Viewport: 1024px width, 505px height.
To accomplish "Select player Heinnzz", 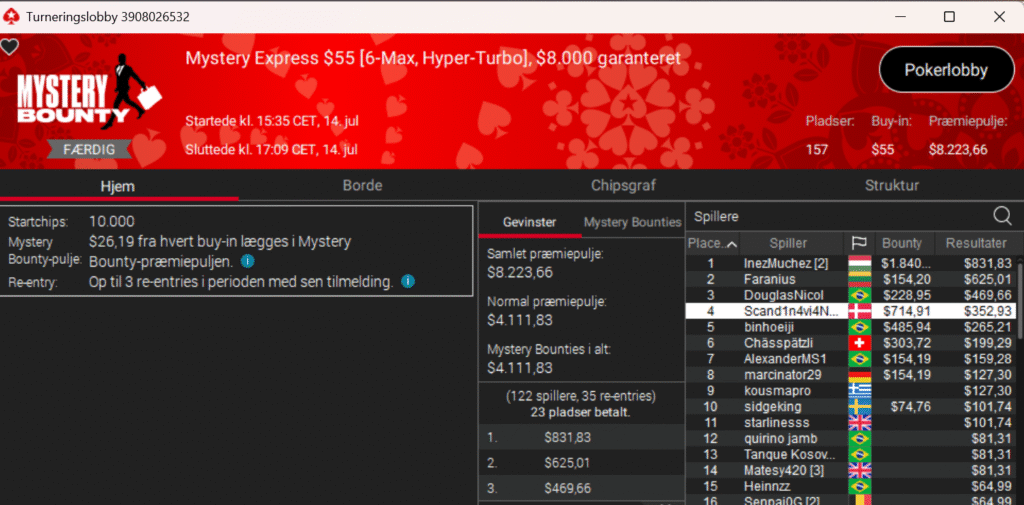I will pyautogui.click(x=850, y=486).
